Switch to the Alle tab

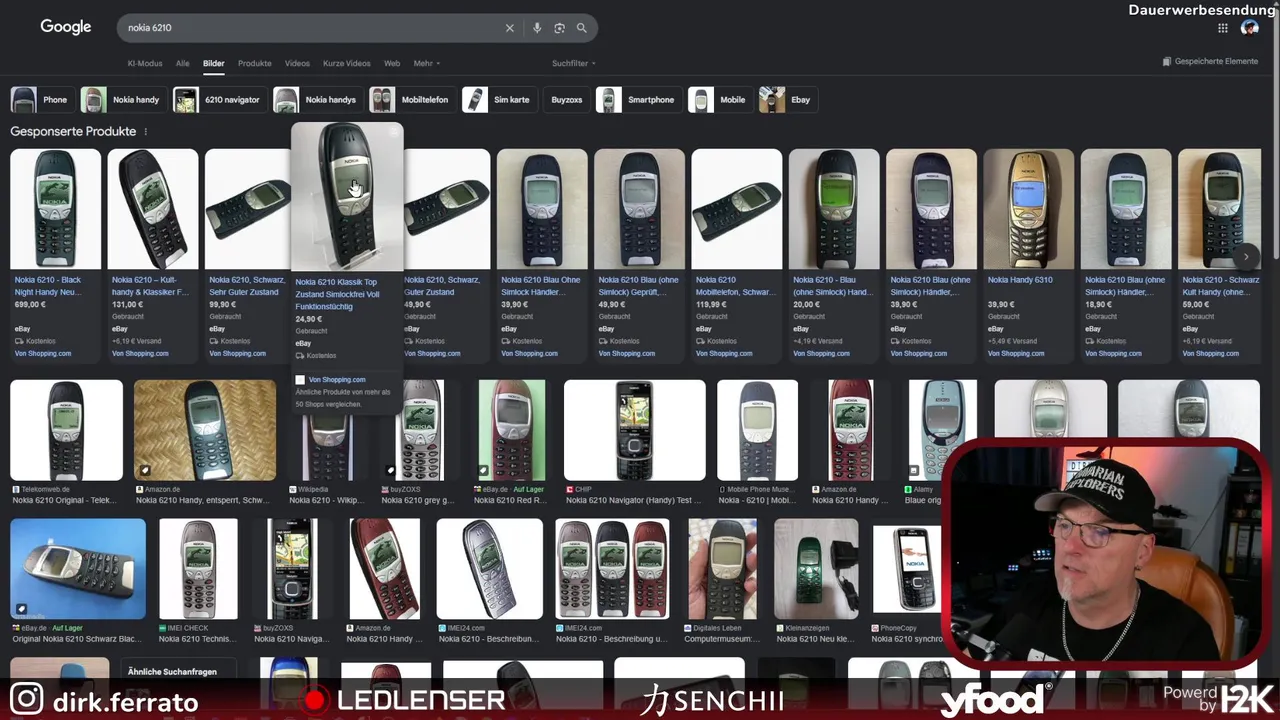tap(183, 63)
